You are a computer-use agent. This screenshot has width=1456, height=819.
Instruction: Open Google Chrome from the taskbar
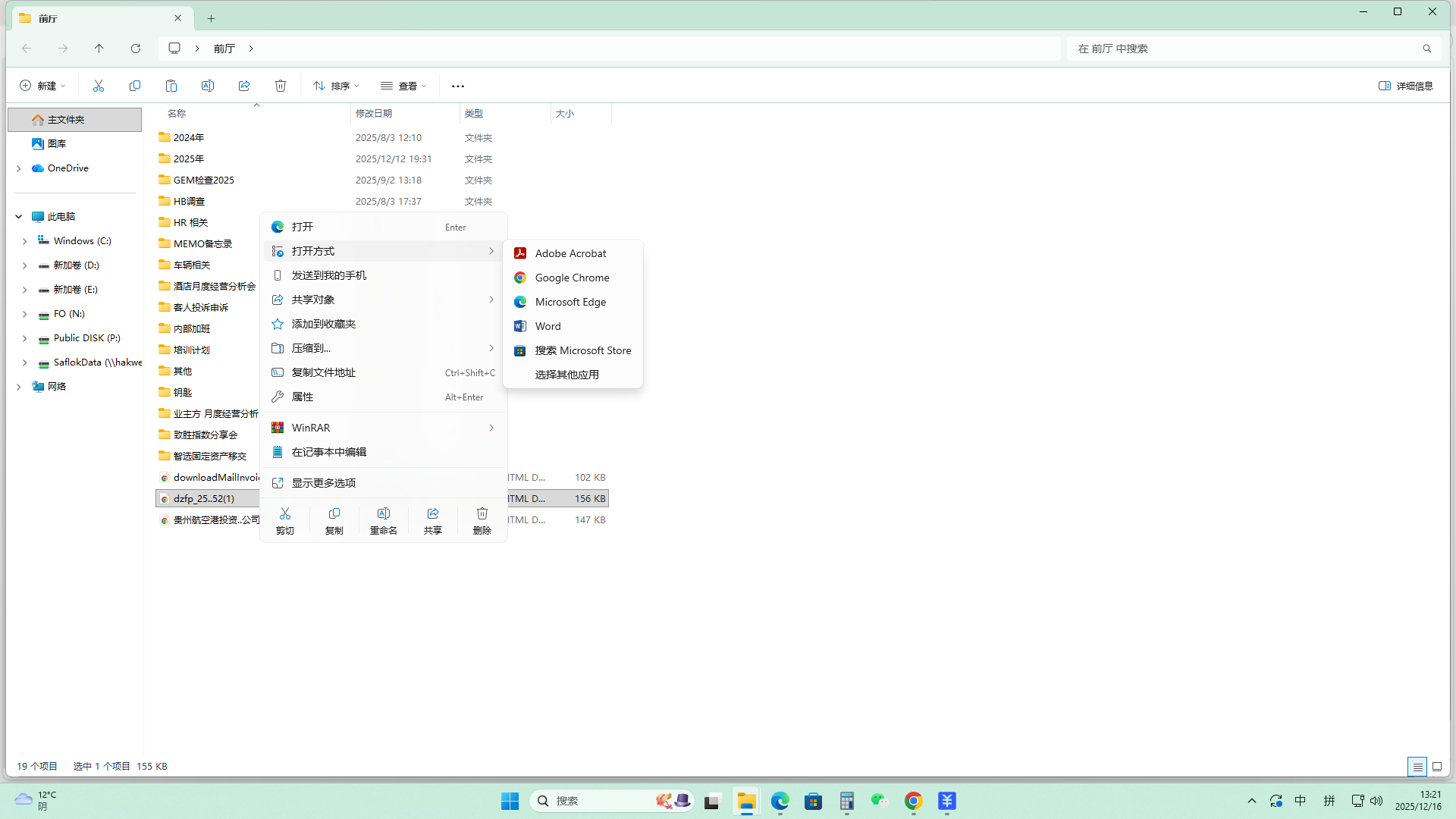[x=913, y=801]
